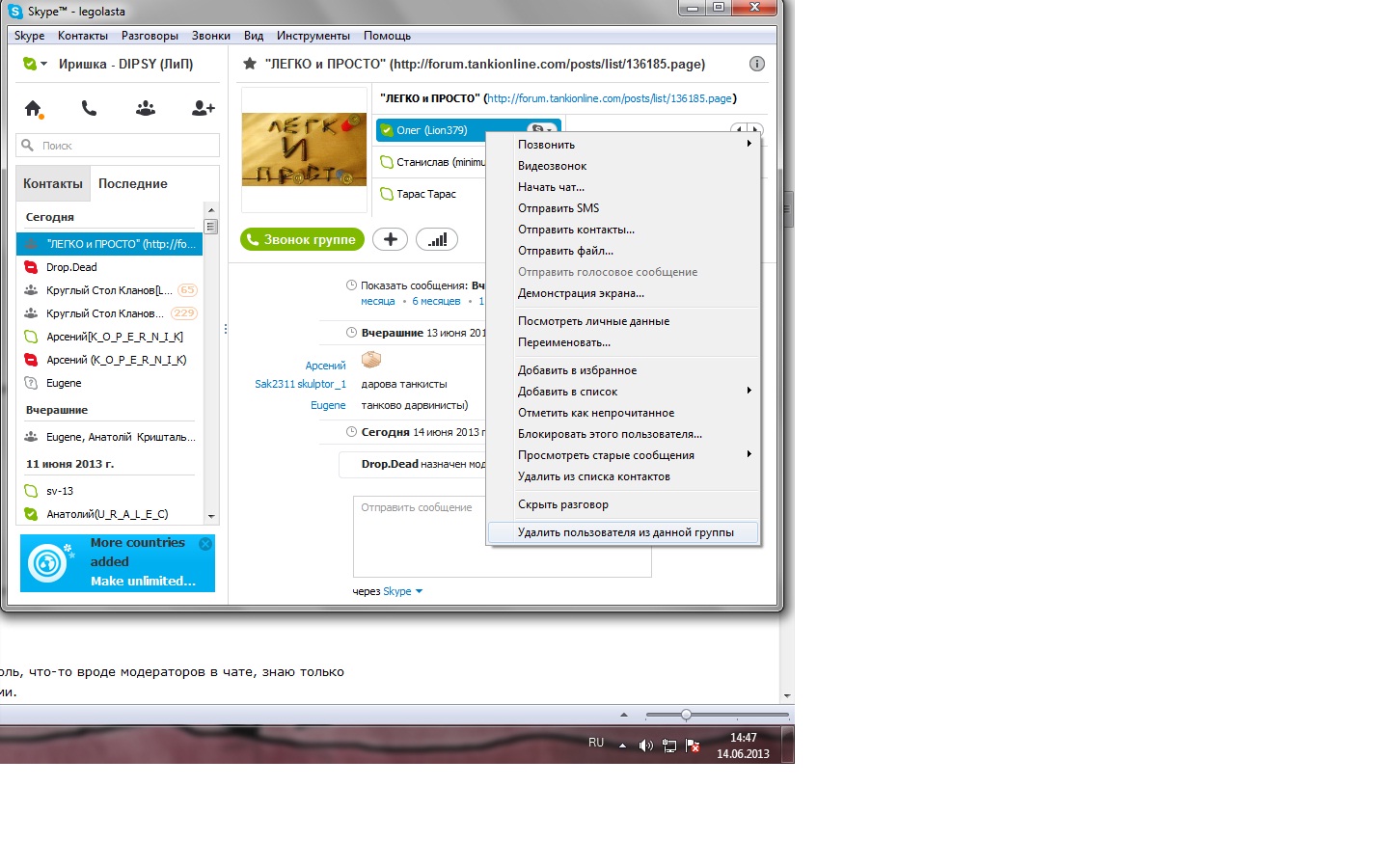This screenshot has width=1389, height=868.
Task: Expand the Позвонить submenu
Action: coord(749,144)
